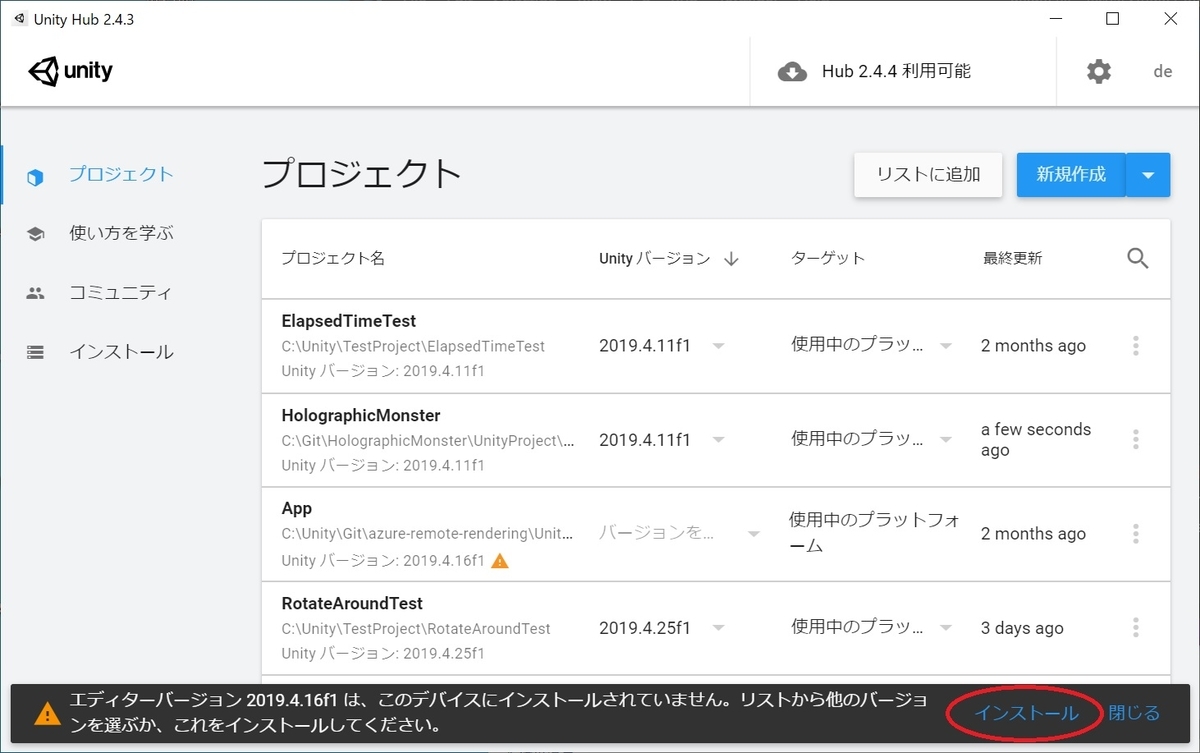This screenshot has width=1200, height=753.
Task: Sort by Unity バージョン arrow icon
Action: click(731, 258)
